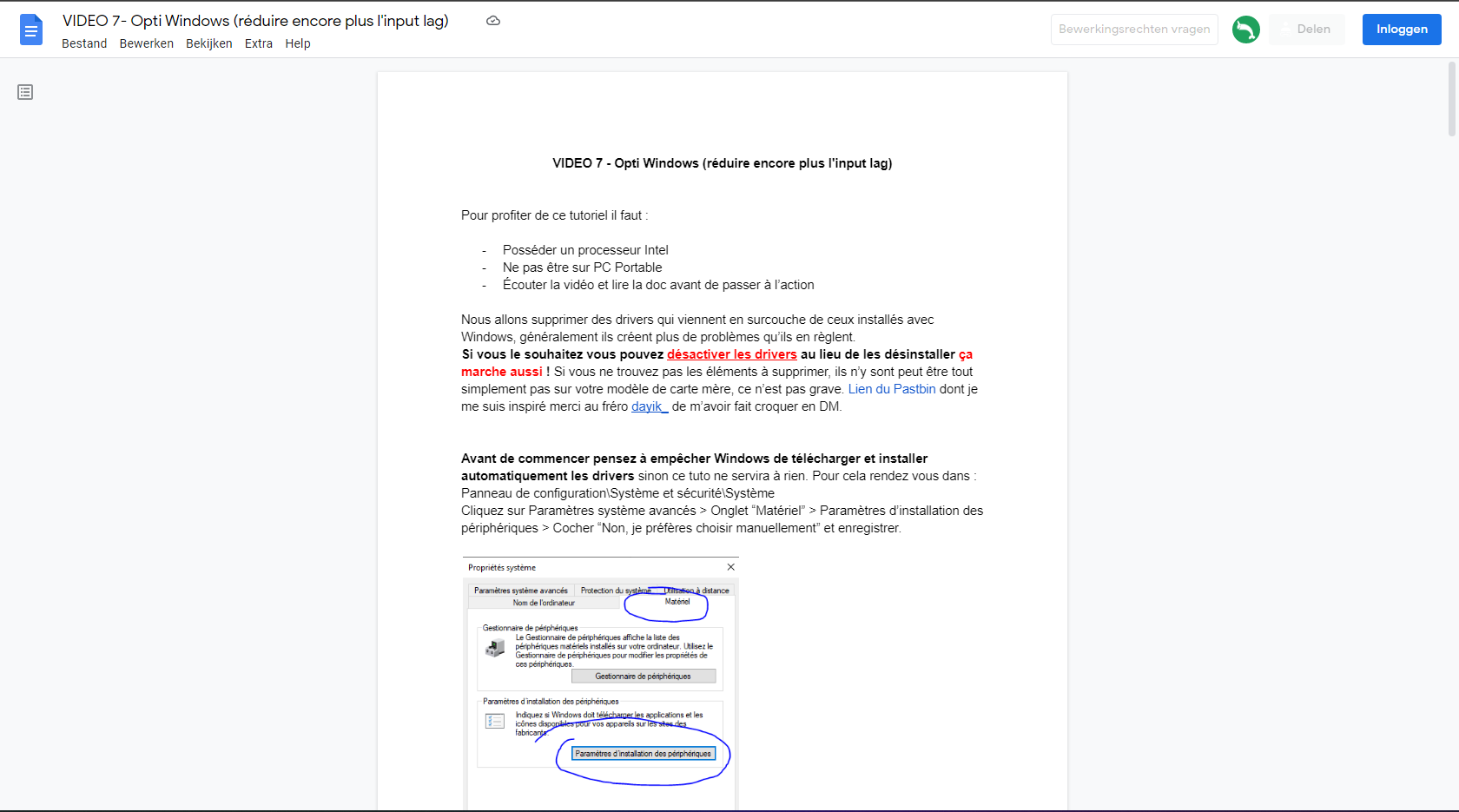Click the Bewerkingsrechten vragen field
This screenshot has height=812, width=1459.
pos(1134,29)
